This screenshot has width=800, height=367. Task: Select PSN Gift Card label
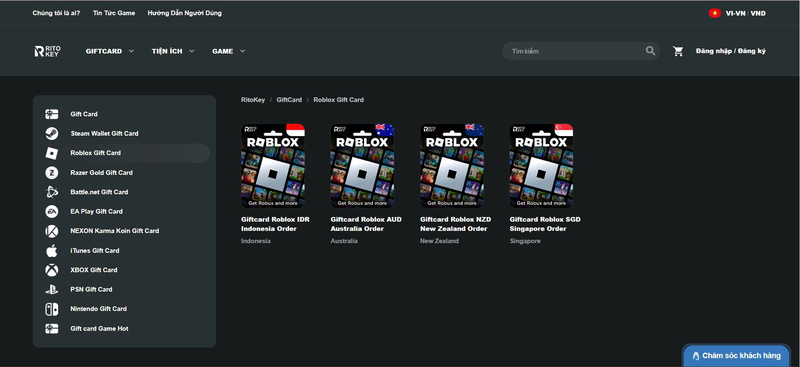tap(91, 289)
